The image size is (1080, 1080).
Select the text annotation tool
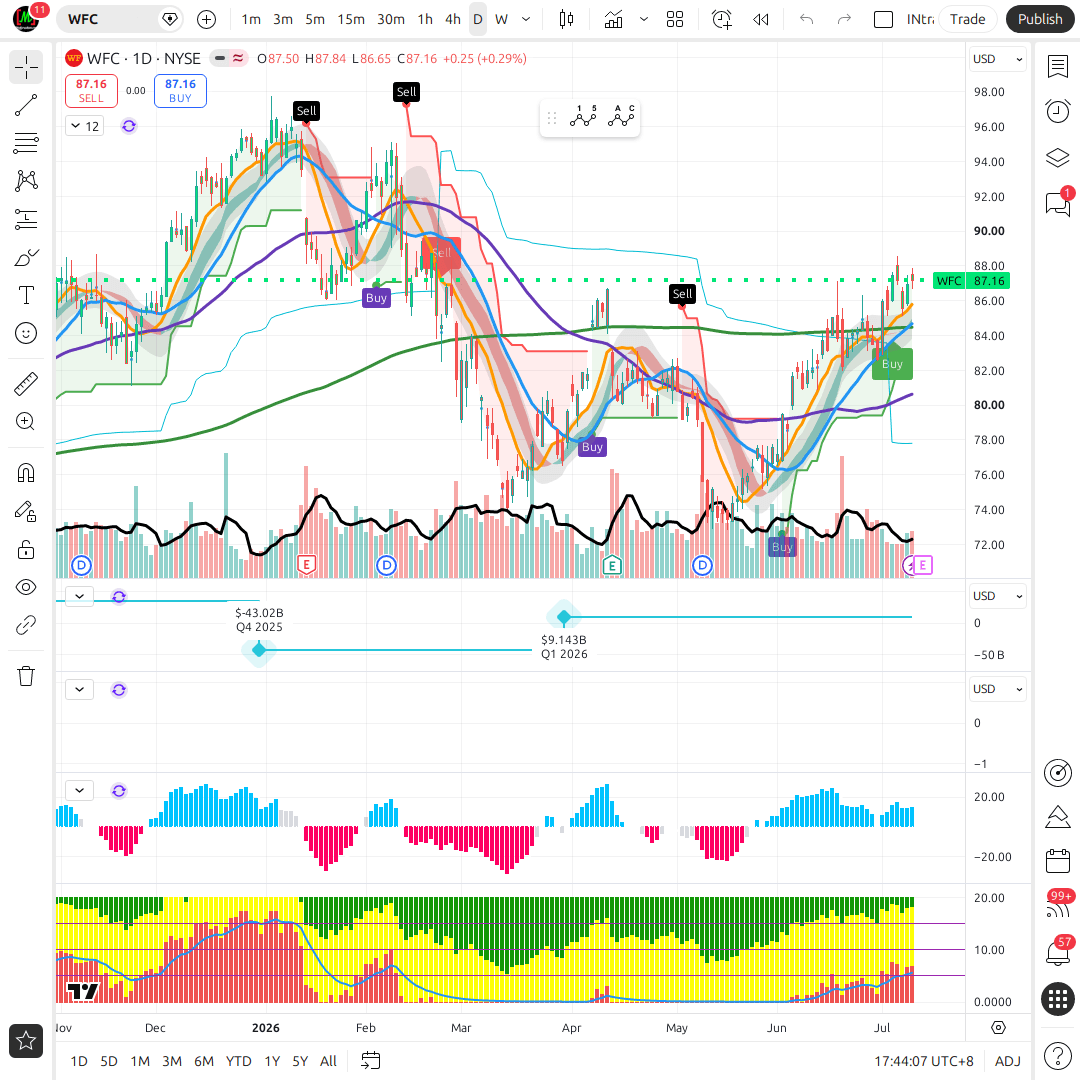[x=26, y=295]
